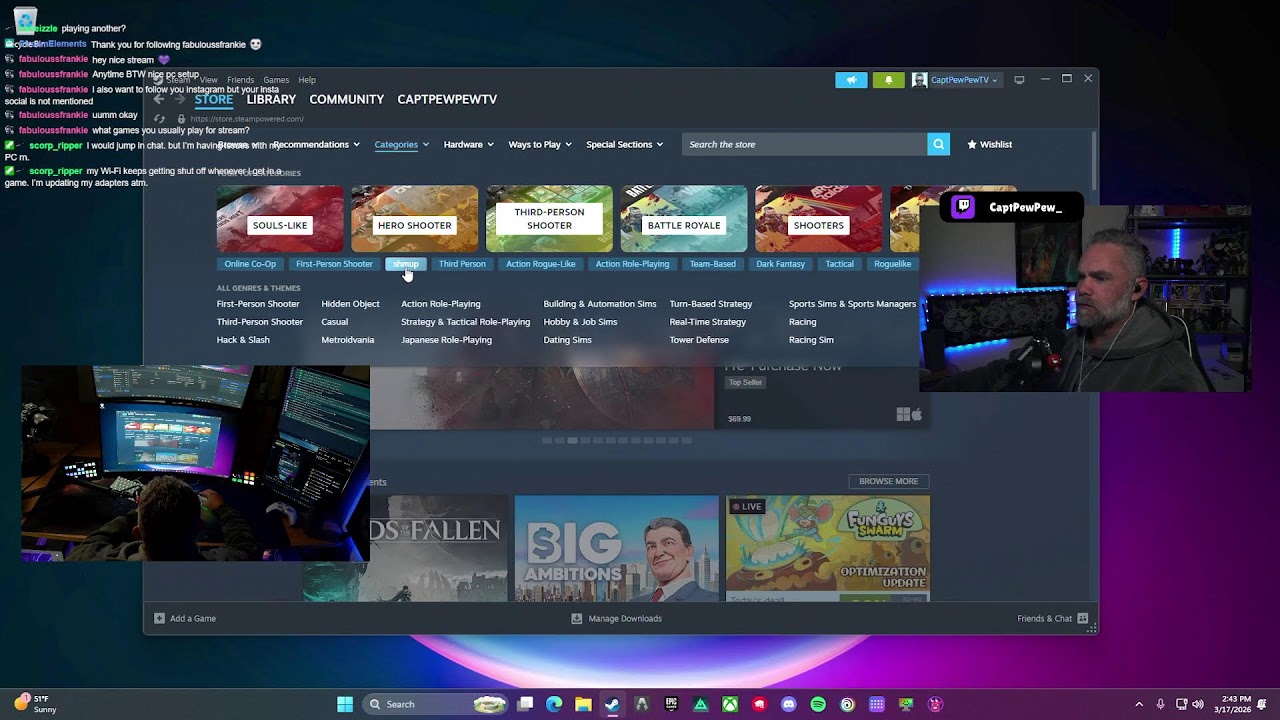
Task: Click the monitor icon in Steam title bar
Action: [1019, 80]
